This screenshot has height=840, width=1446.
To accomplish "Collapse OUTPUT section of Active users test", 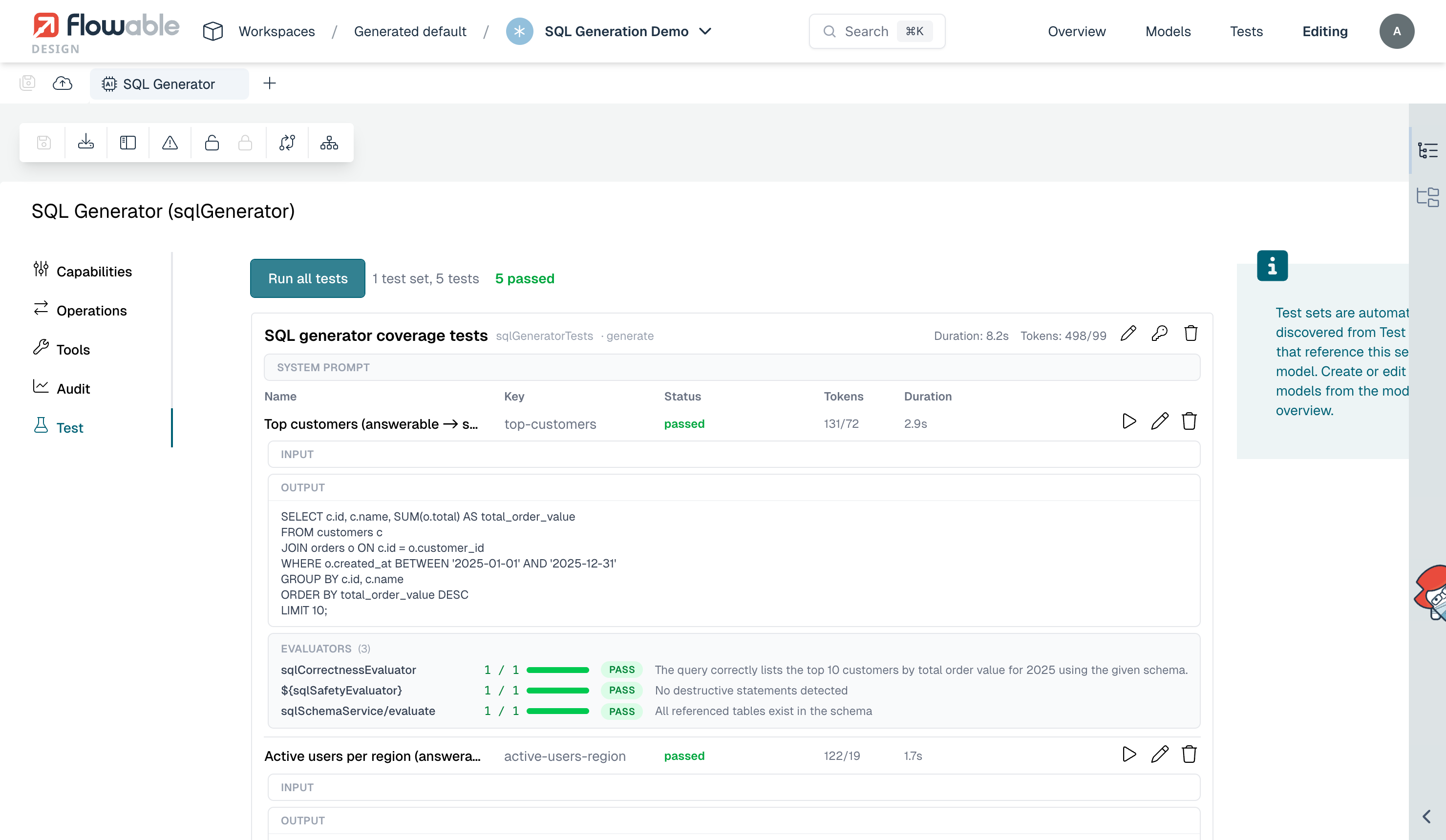I will pos(734,820).
